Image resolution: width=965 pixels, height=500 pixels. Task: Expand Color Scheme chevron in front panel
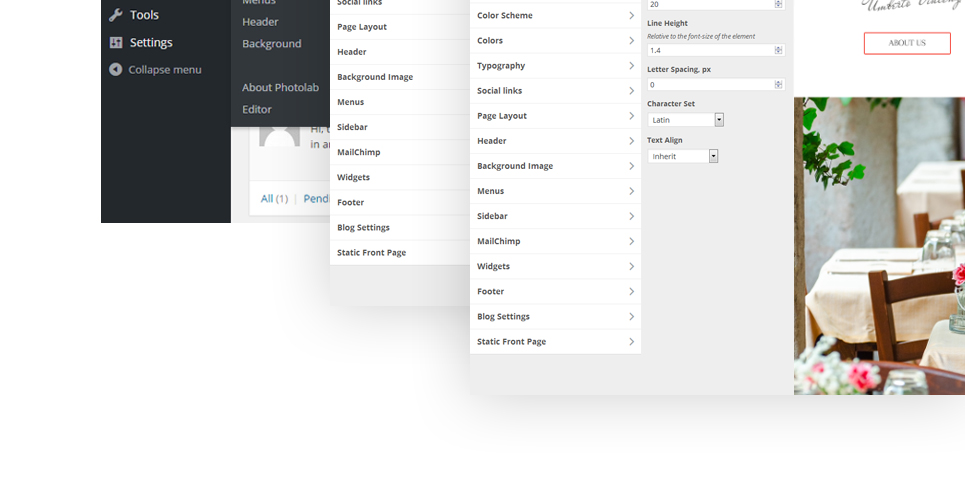631,15
